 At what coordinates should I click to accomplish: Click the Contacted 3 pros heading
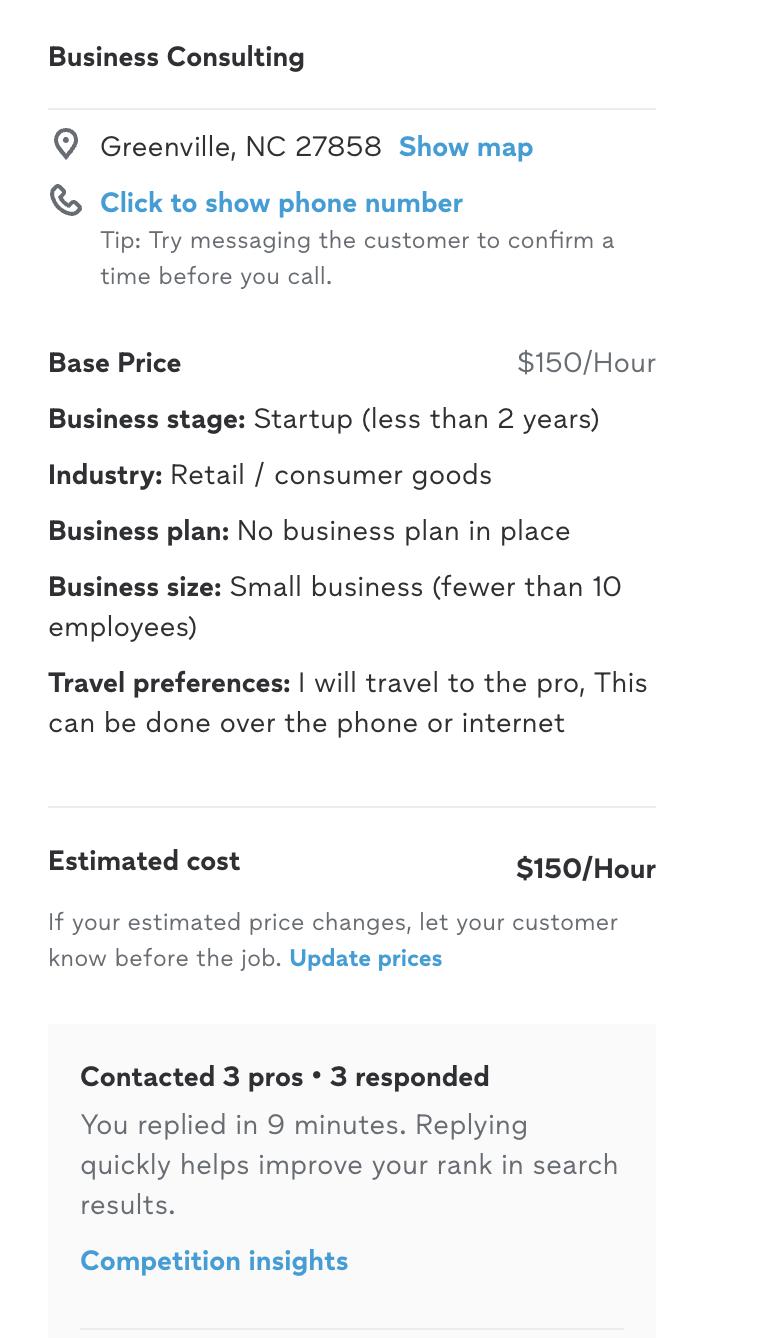(x=284, y=1077)
